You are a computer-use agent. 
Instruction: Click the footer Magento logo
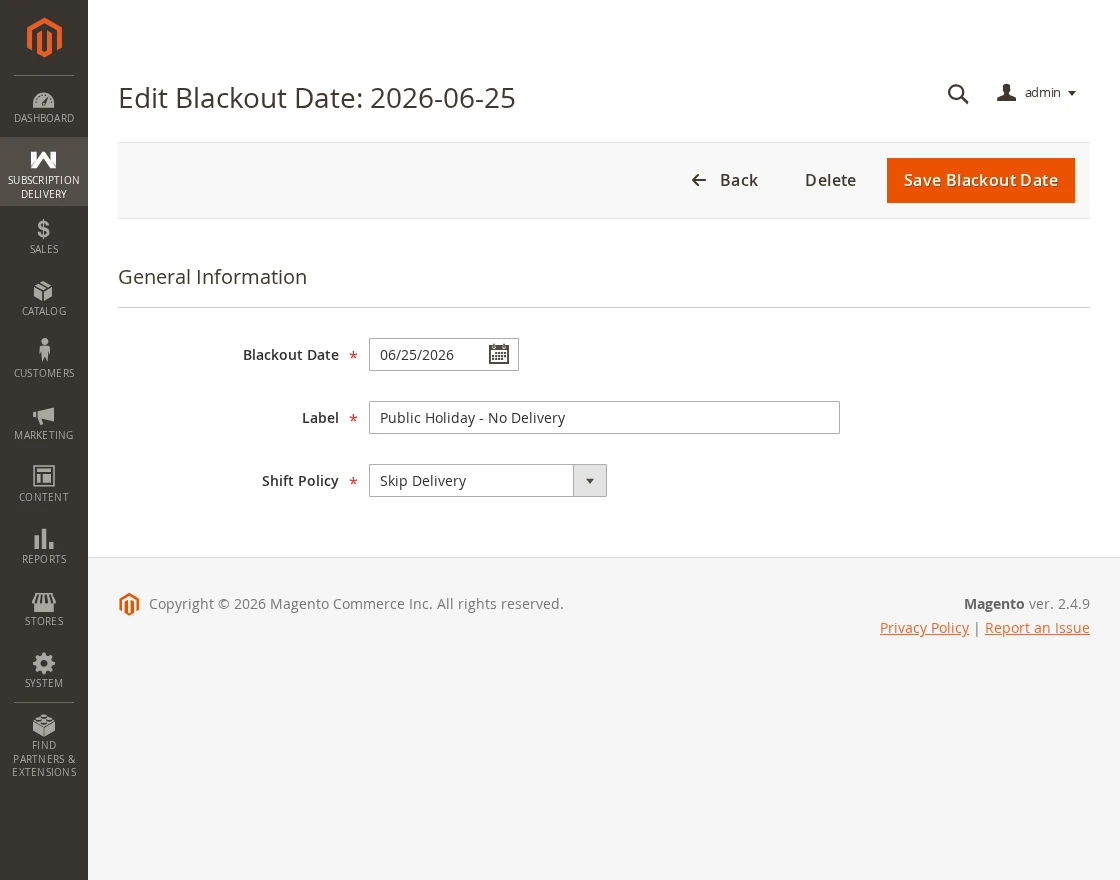click(x=129, y=604)
